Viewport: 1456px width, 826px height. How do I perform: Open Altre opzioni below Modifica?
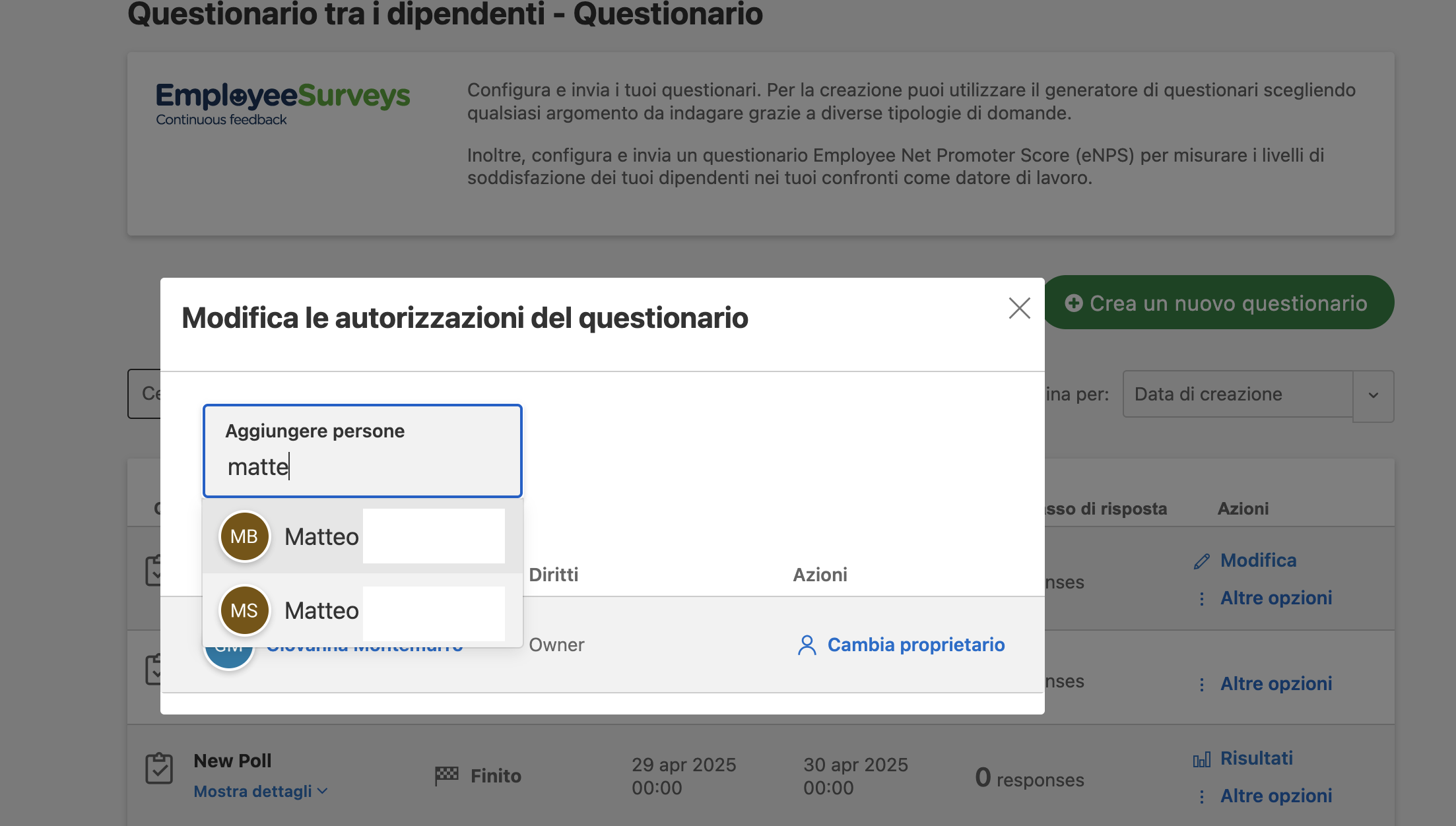click(x=1276, y=598)
